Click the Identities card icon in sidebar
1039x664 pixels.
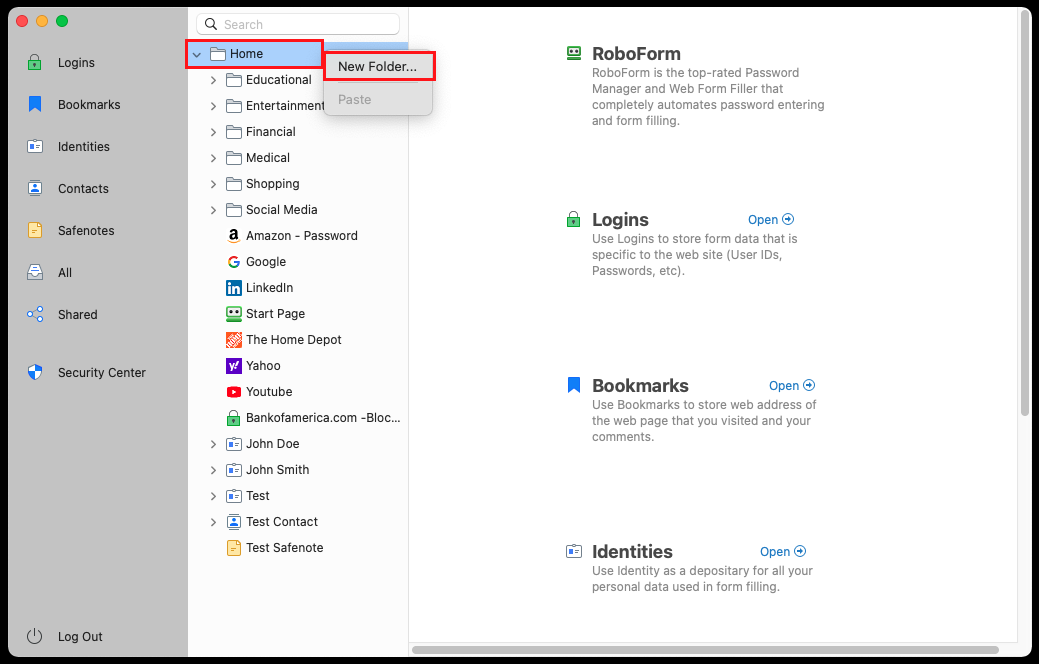pos(34,146)
